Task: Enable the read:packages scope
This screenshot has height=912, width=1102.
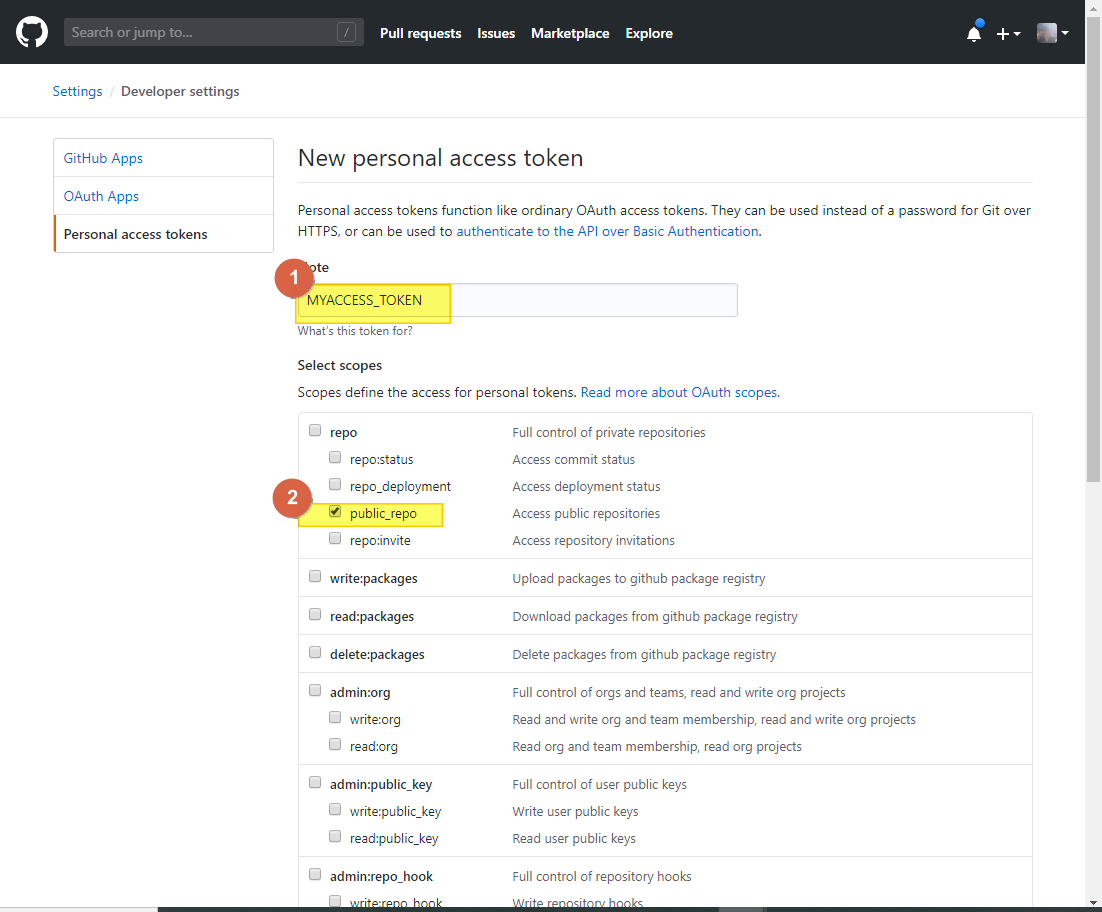Action: coord(315,614)
